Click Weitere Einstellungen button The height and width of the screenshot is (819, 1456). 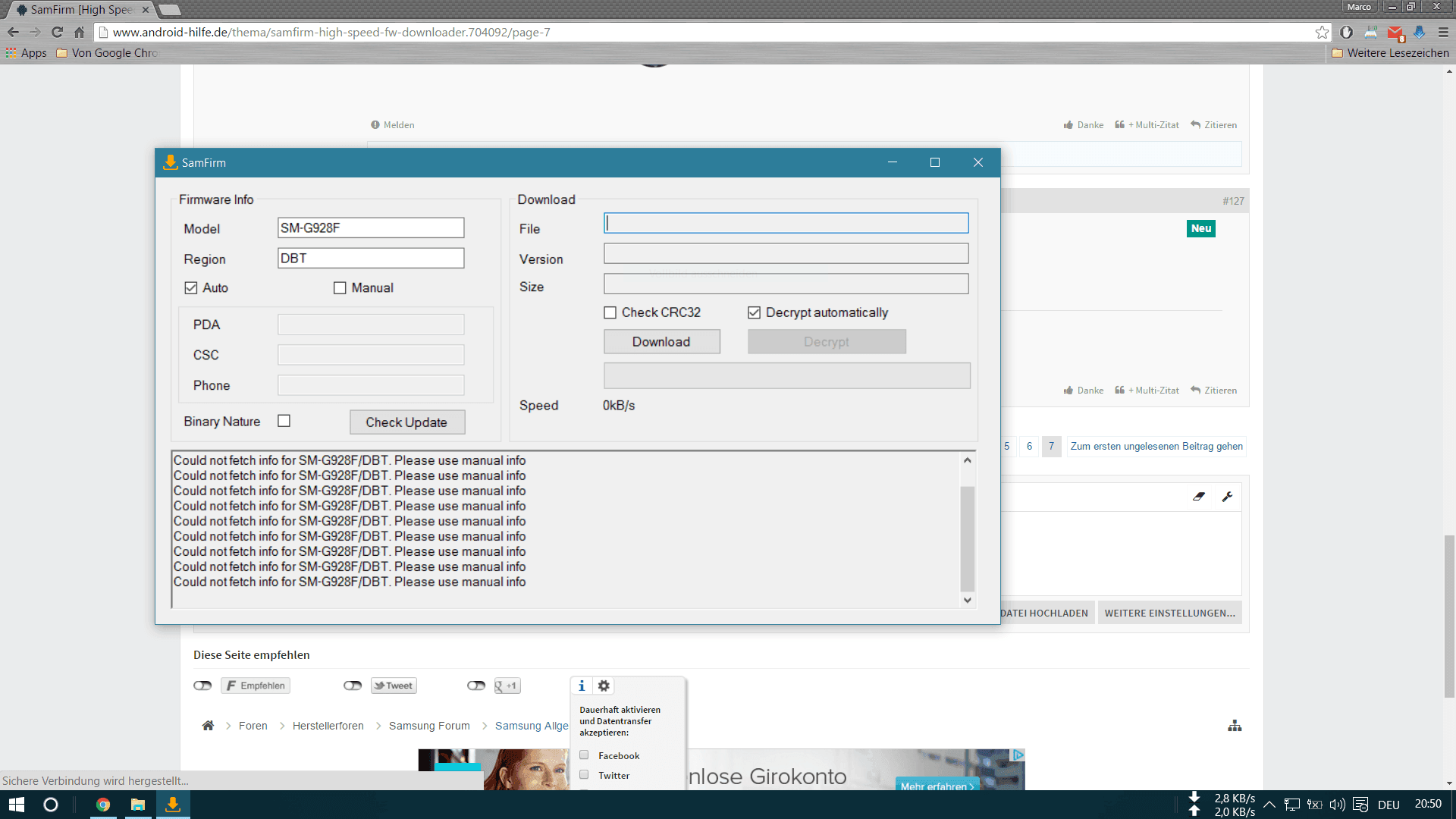pos(1170,613)
